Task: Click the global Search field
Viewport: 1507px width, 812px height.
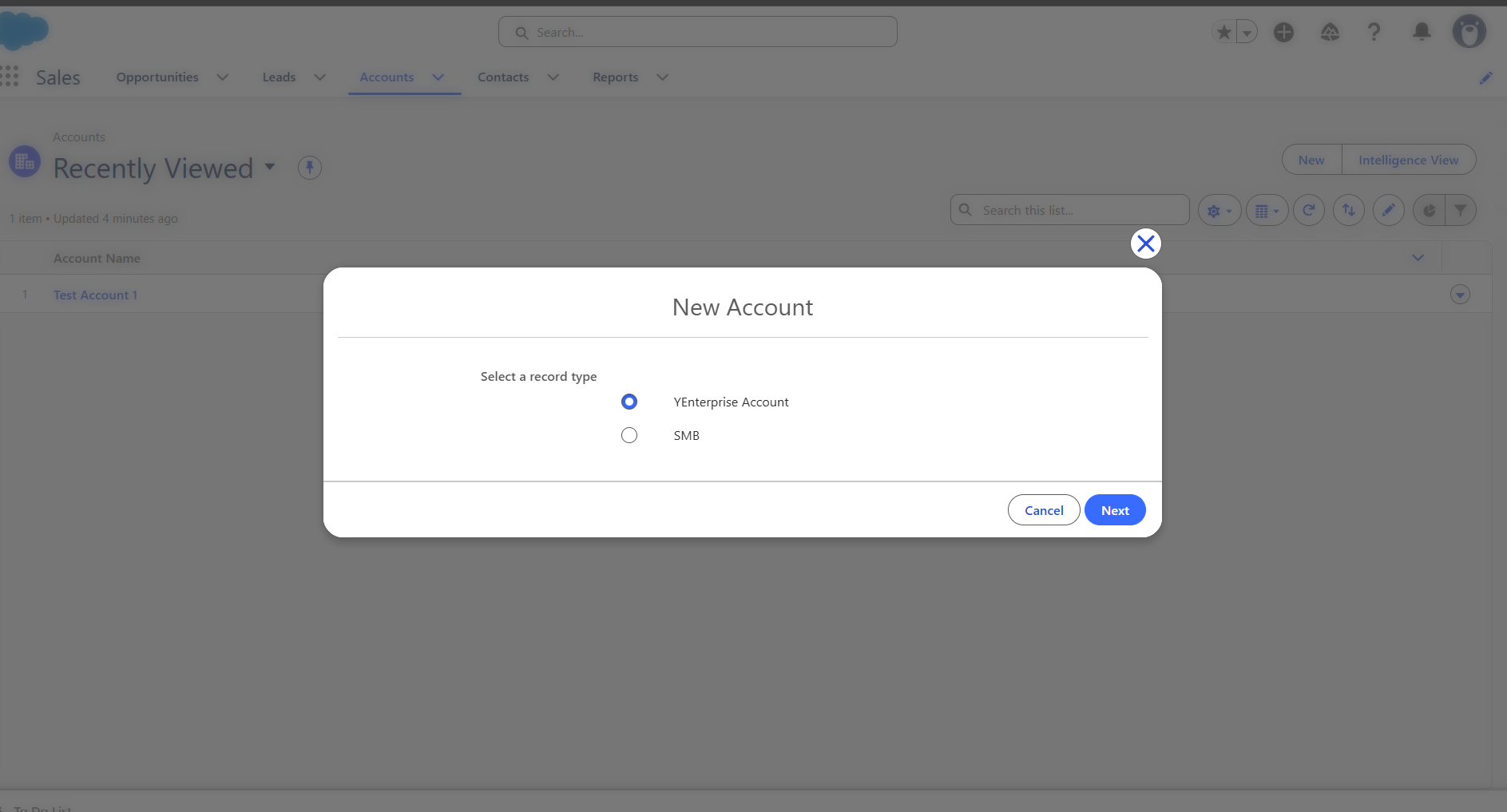Action: (697, 32)
